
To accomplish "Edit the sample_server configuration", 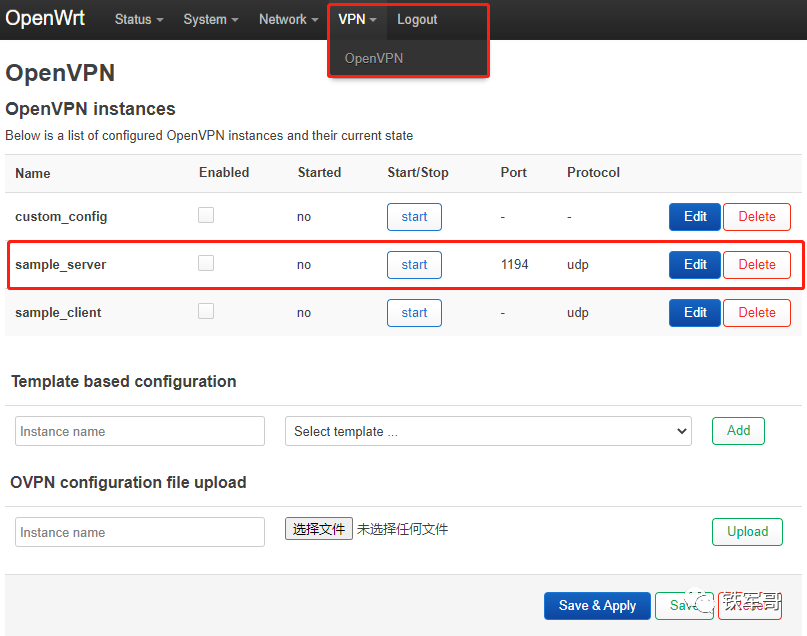I will click(x=694, y=264).
